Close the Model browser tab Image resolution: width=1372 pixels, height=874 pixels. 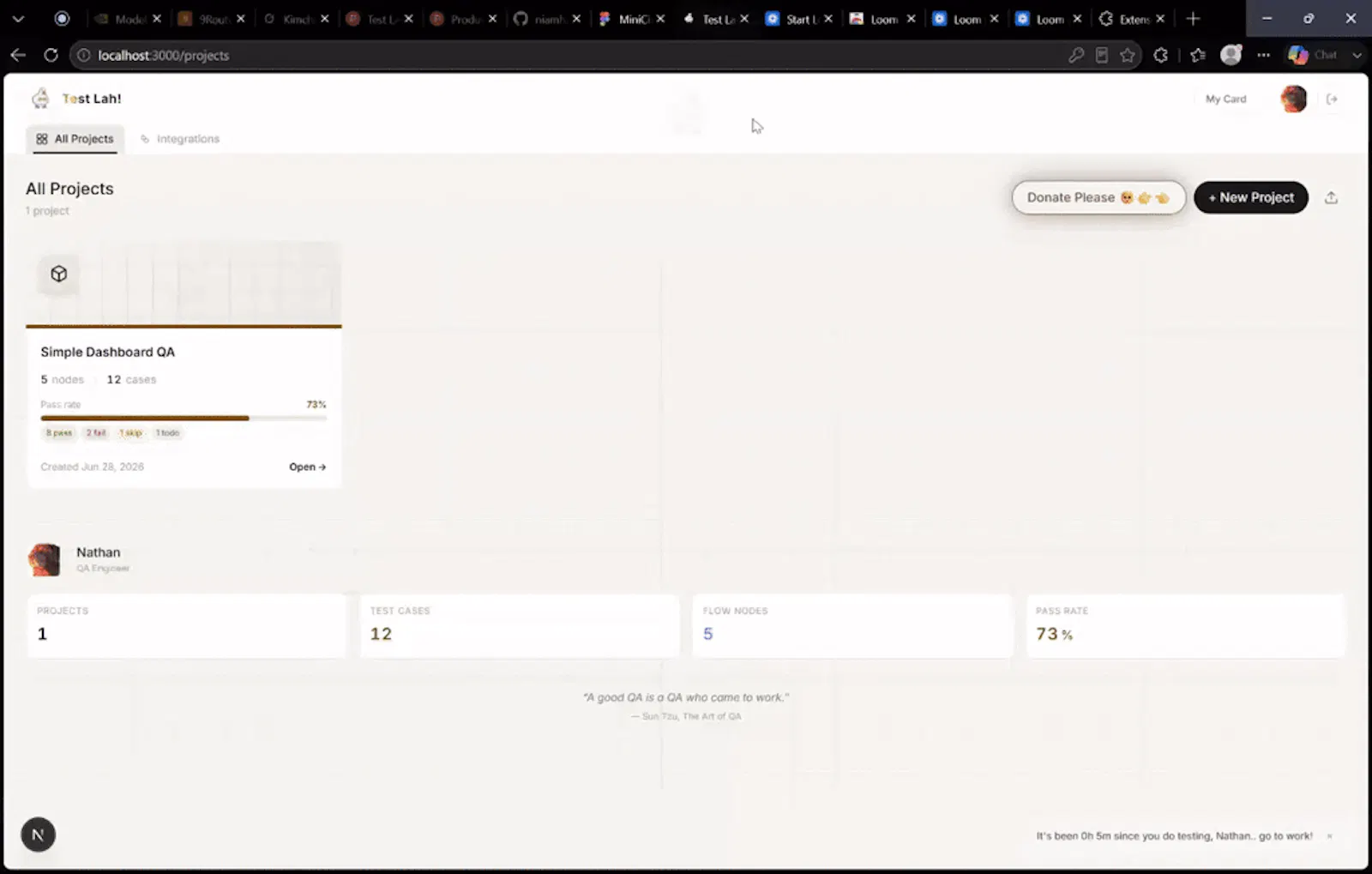click(157, 18)
